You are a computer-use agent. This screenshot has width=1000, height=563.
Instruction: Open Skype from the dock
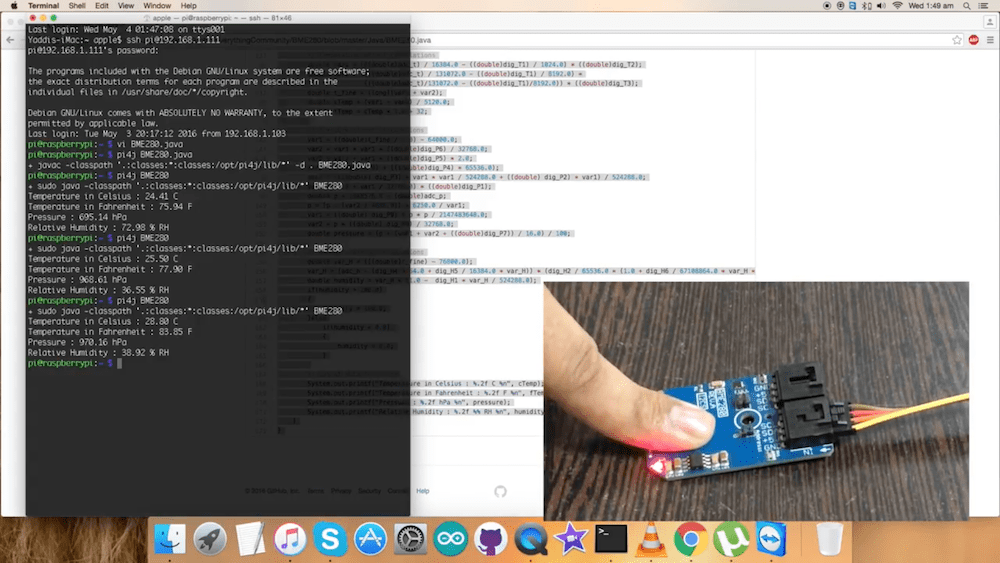pyautogui.click(x=330, y=539)
